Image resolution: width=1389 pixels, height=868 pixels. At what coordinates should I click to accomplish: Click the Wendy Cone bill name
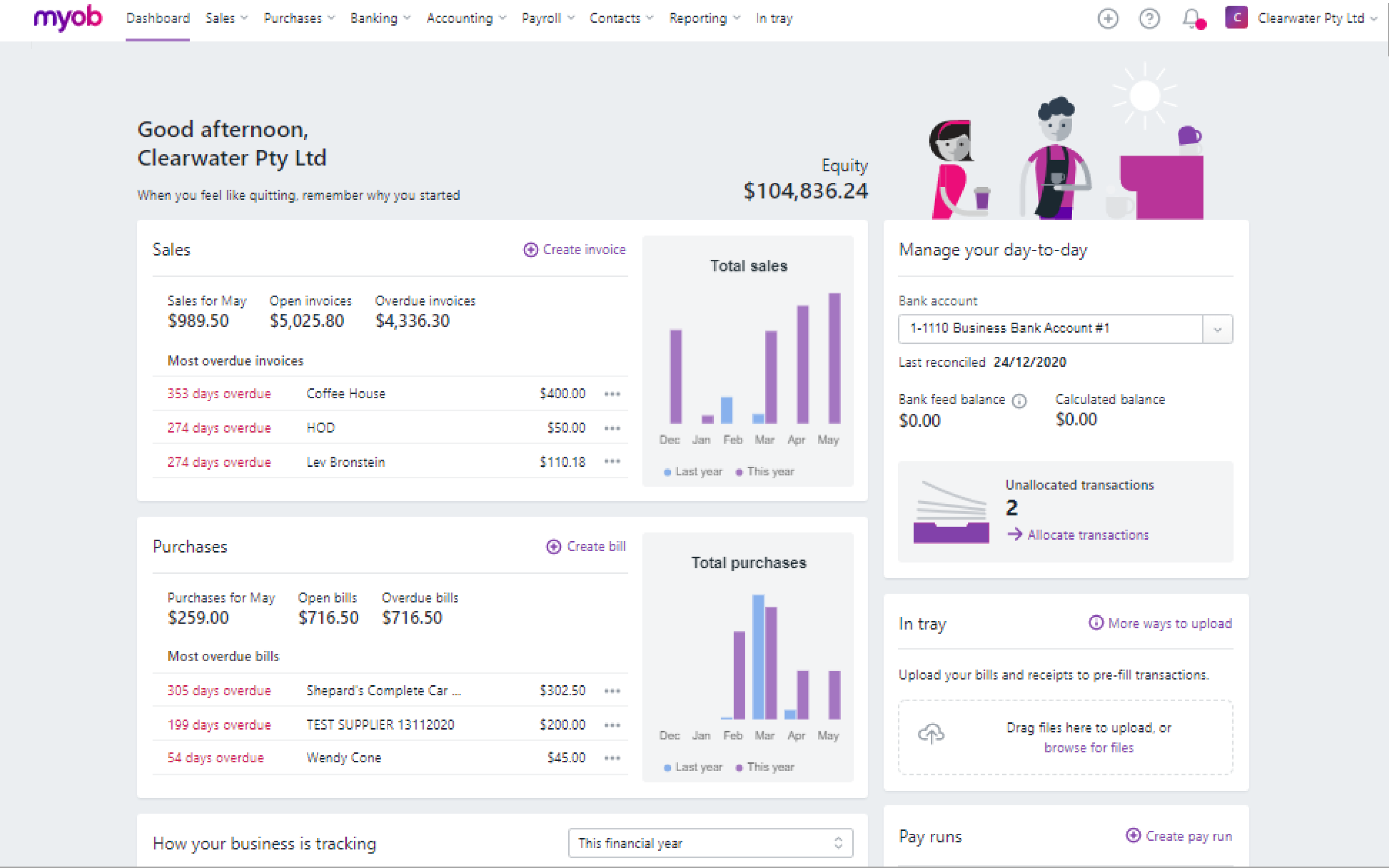pyautogui.click(x=343, y=758)
